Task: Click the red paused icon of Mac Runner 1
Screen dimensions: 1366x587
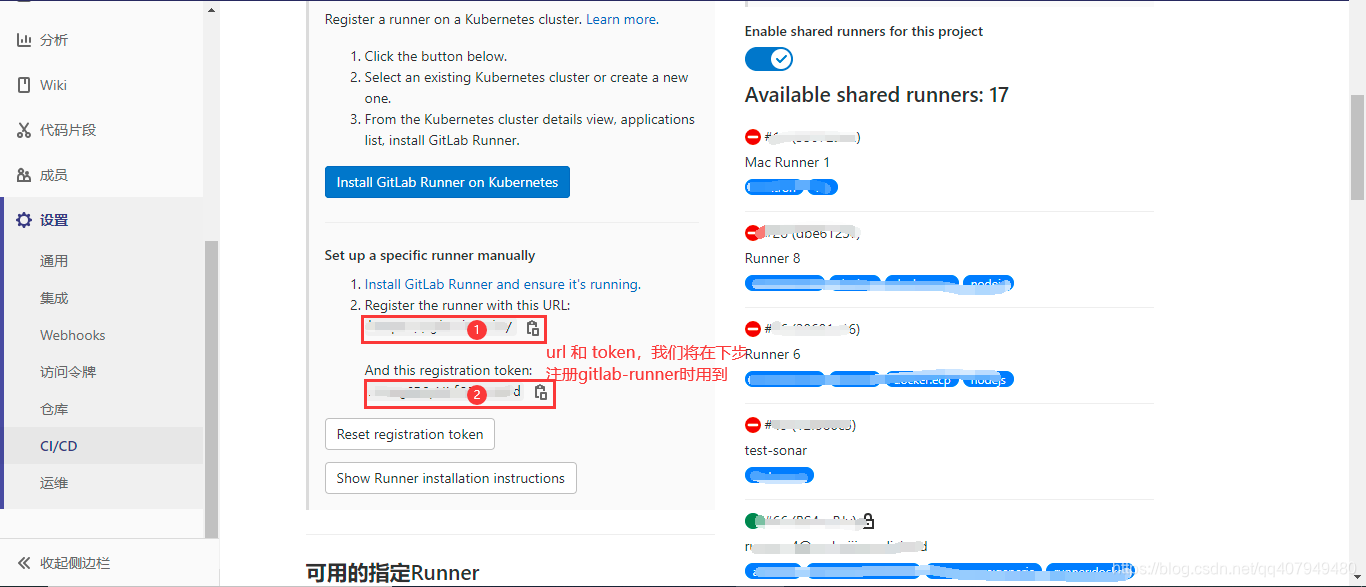Action: click(x=753, y=137)
